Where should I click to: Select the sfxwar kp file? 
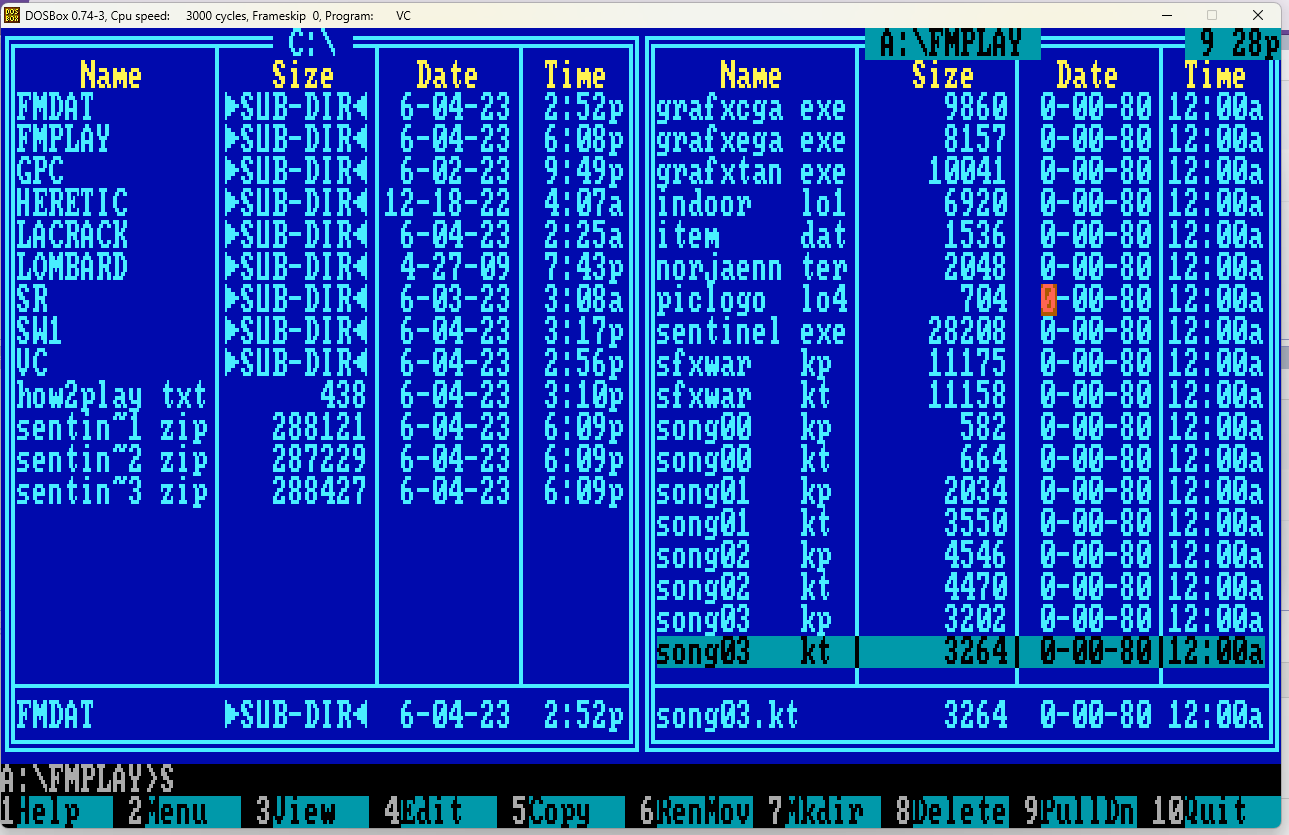pyautogui.click(x=960, y=363)
